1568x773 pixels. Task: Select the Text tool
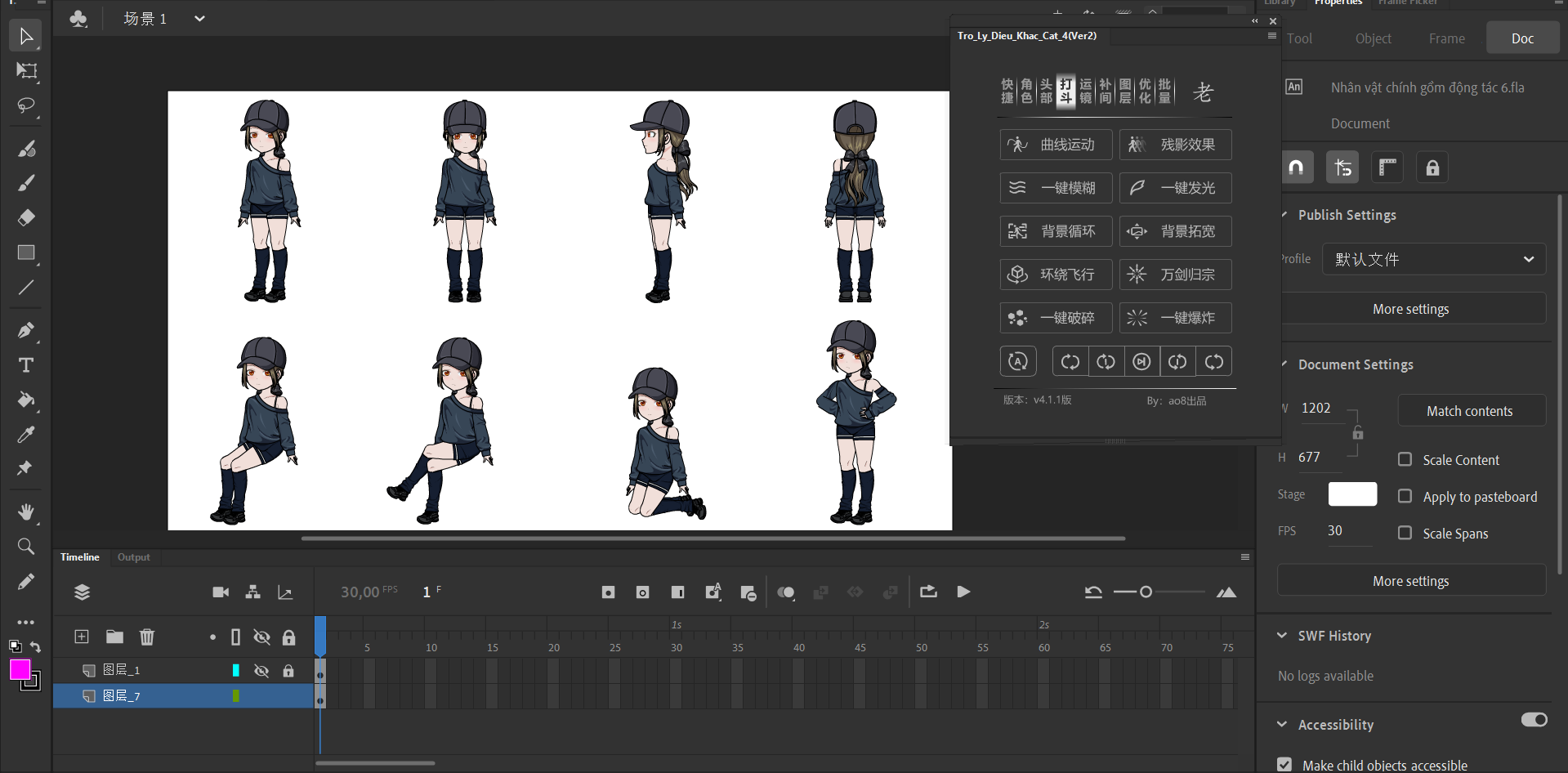click(26, 365)
